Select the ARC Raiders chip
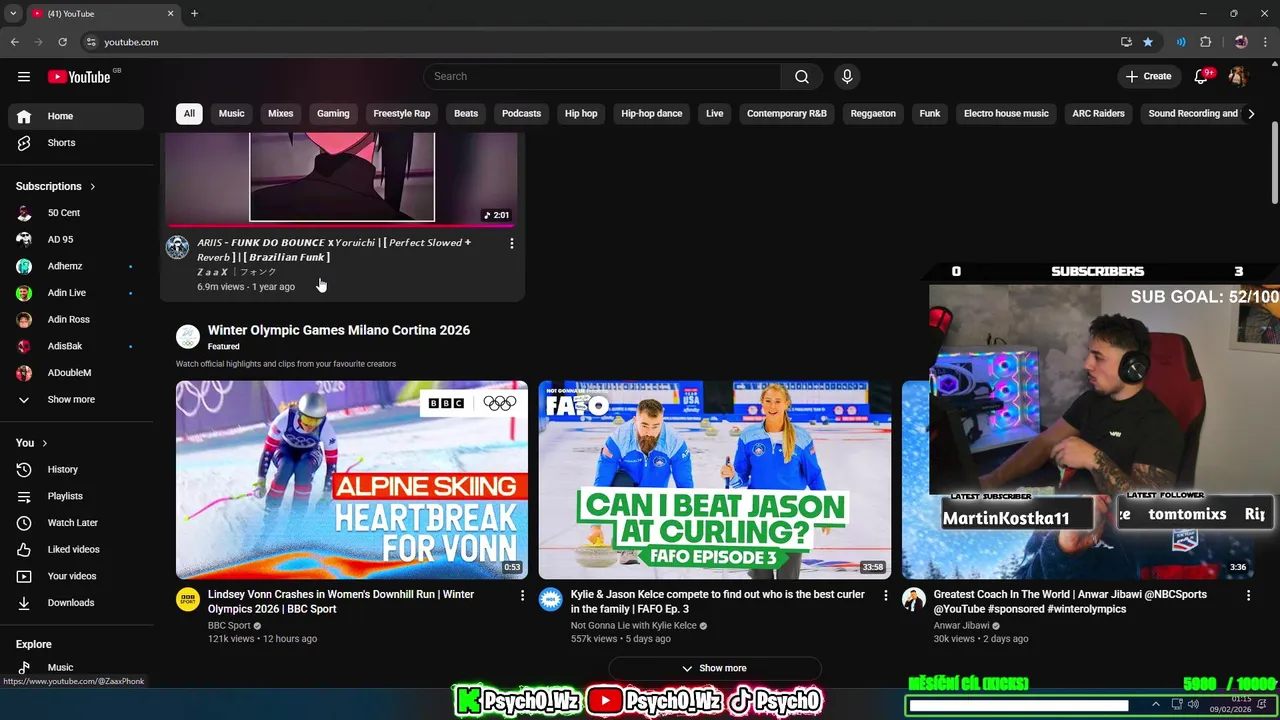1280x720 pixels. click(x=1099, y=113)
